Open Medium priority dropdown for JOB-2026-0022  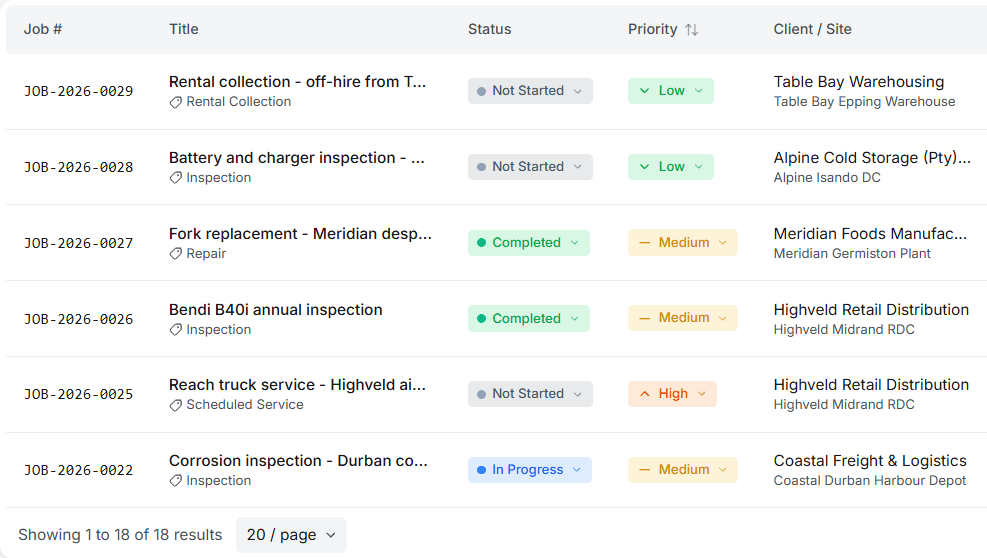682,470
